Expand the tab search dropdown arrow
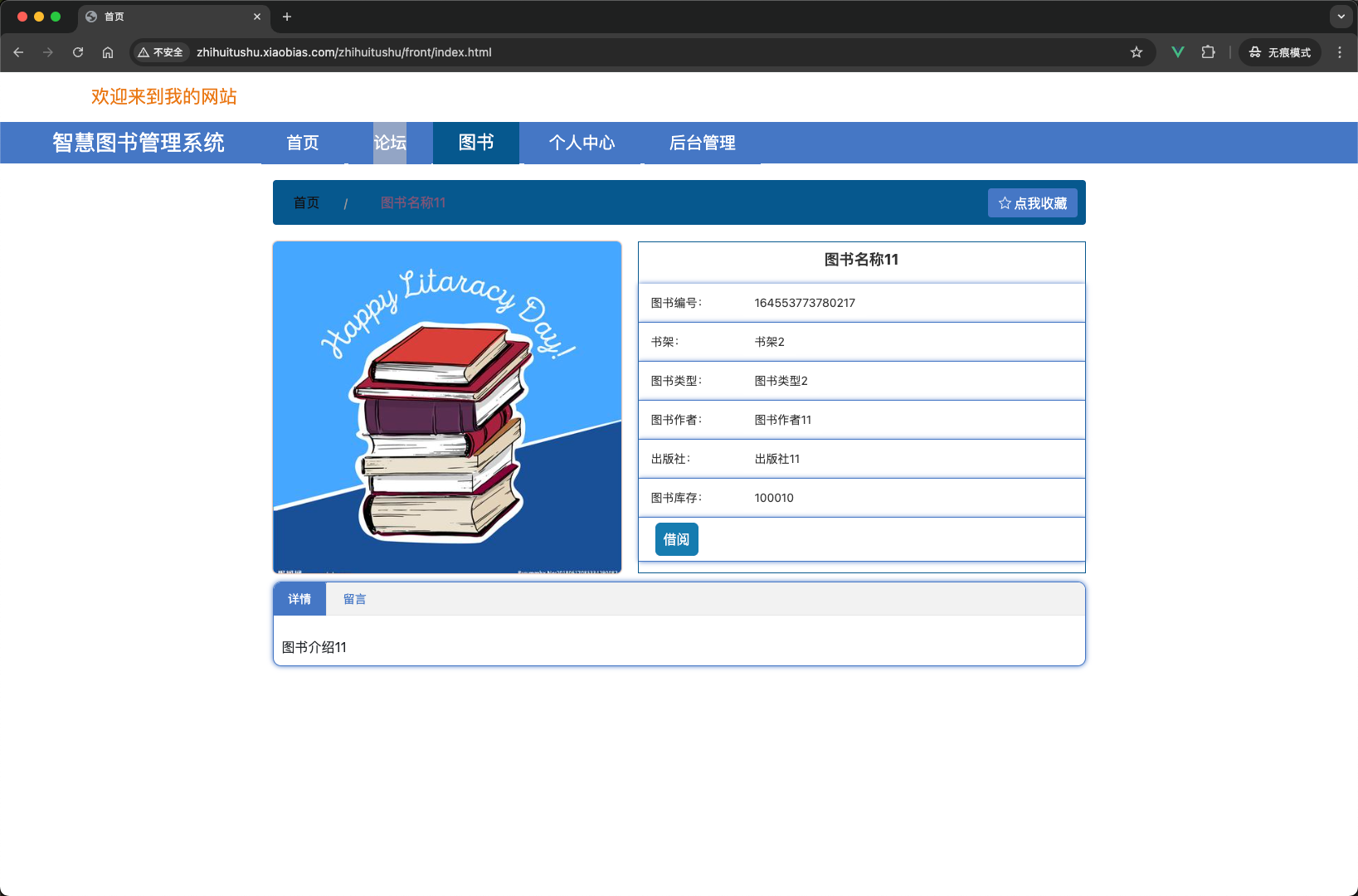1358x896 pixels. click(x=1341, y=17)
